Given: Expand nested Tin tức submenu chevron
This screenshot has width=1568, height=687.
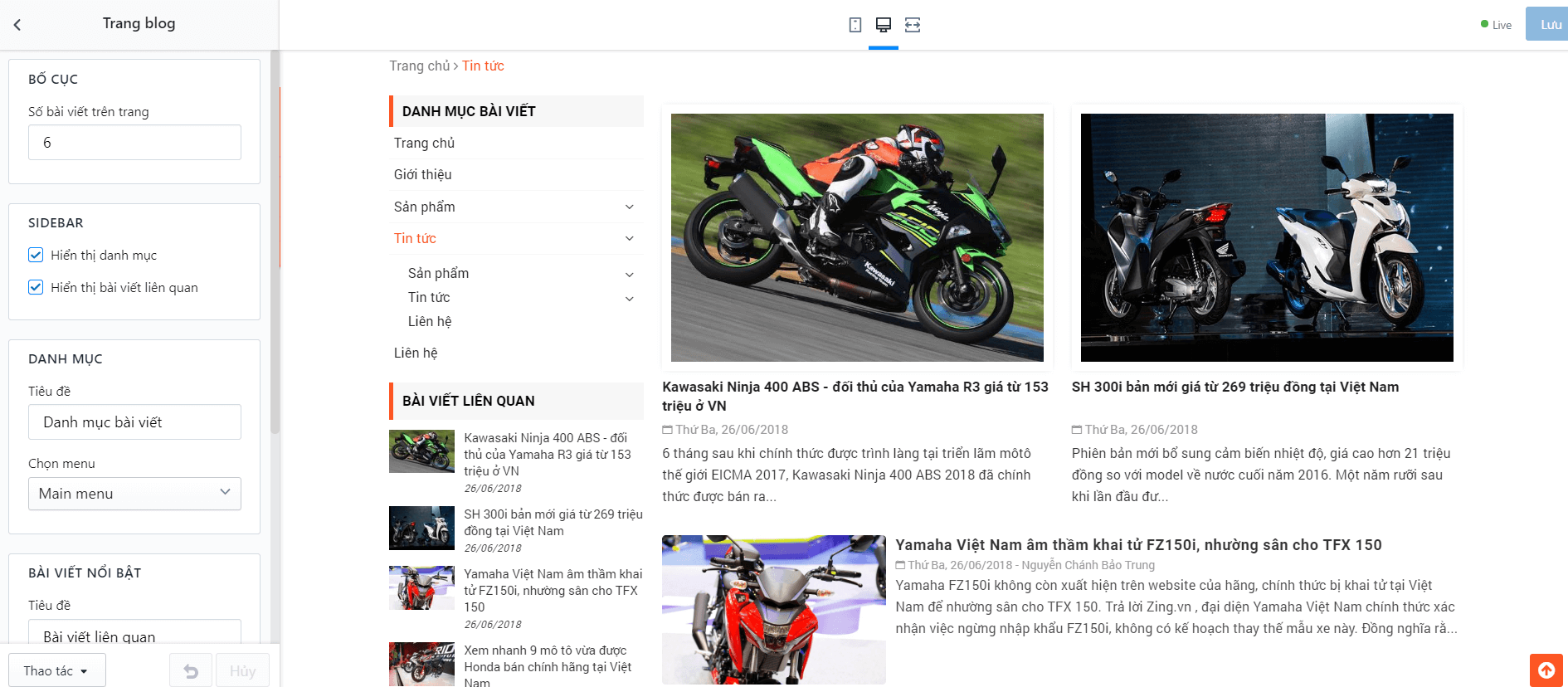Looking at the screenshot, I should (630, 299).
